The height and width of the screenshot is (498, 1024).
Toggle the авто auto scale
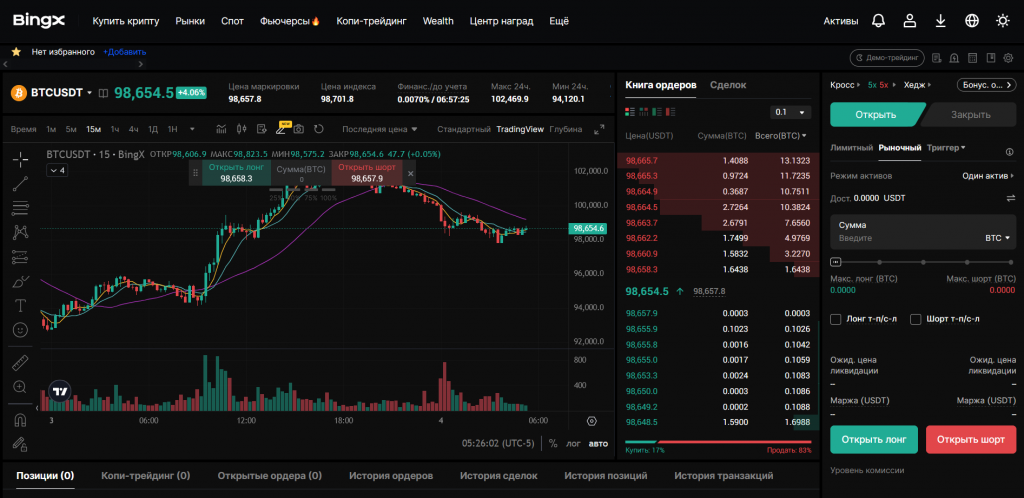click(x=598, y=443)
